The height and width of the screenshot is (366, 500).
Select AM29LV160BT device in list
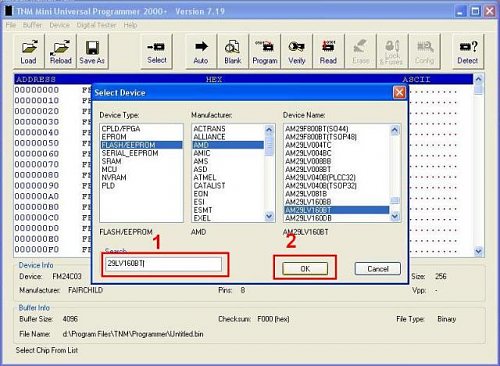tap(337, 210)
